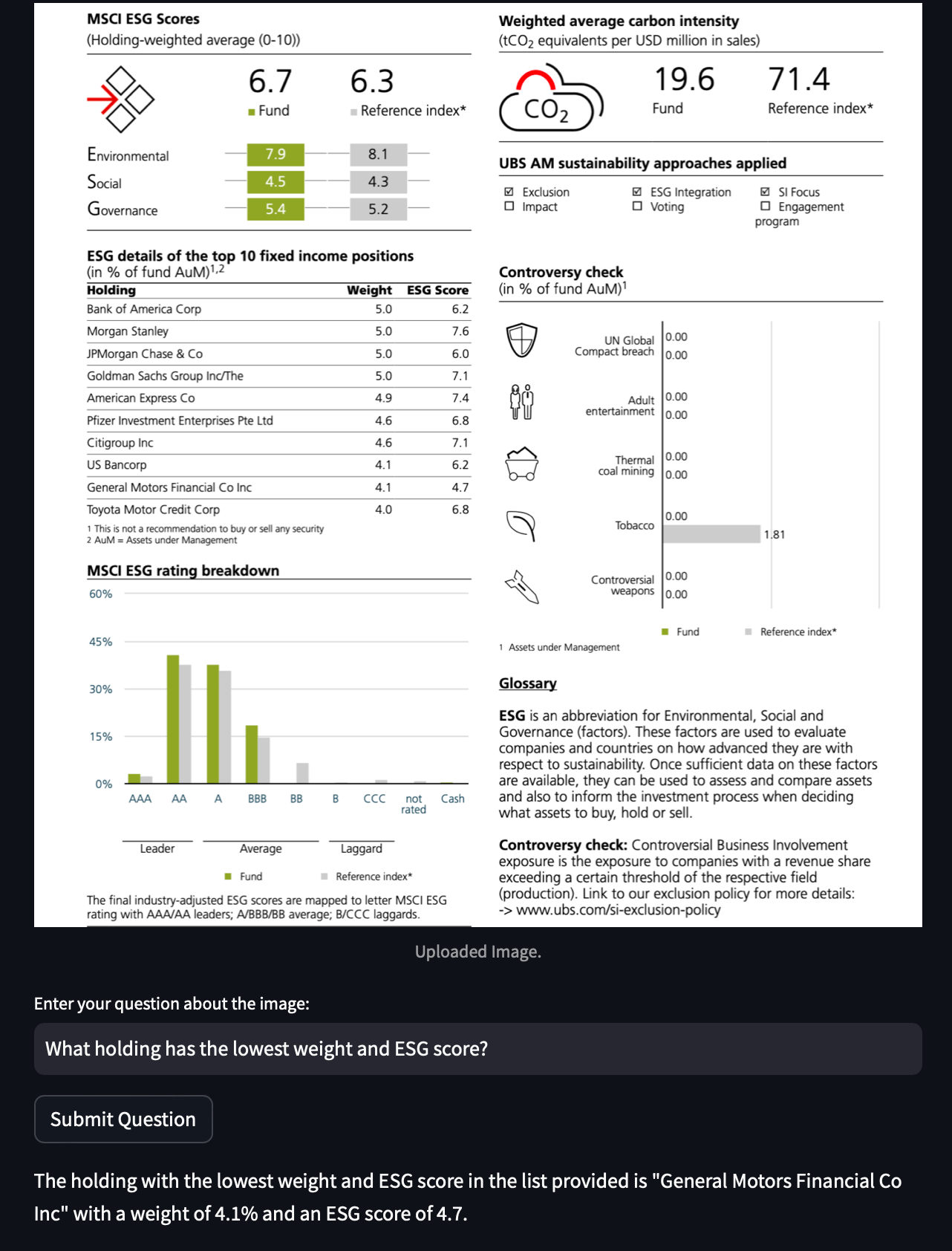Enable the Voting checkbox
This screenshot has height=1251, width=952.
click(x=637, y=207)
